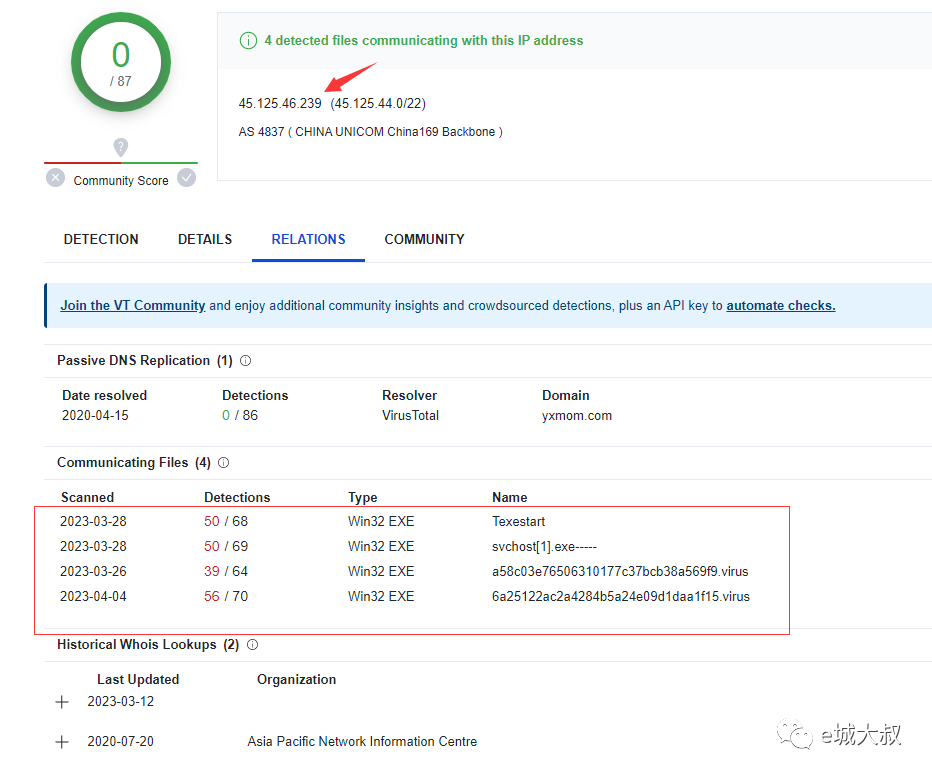Image resolution: width=932 pixels, height=776 pixels.
Task: Switch to the DETAILS tab
Action: point(205,239)
